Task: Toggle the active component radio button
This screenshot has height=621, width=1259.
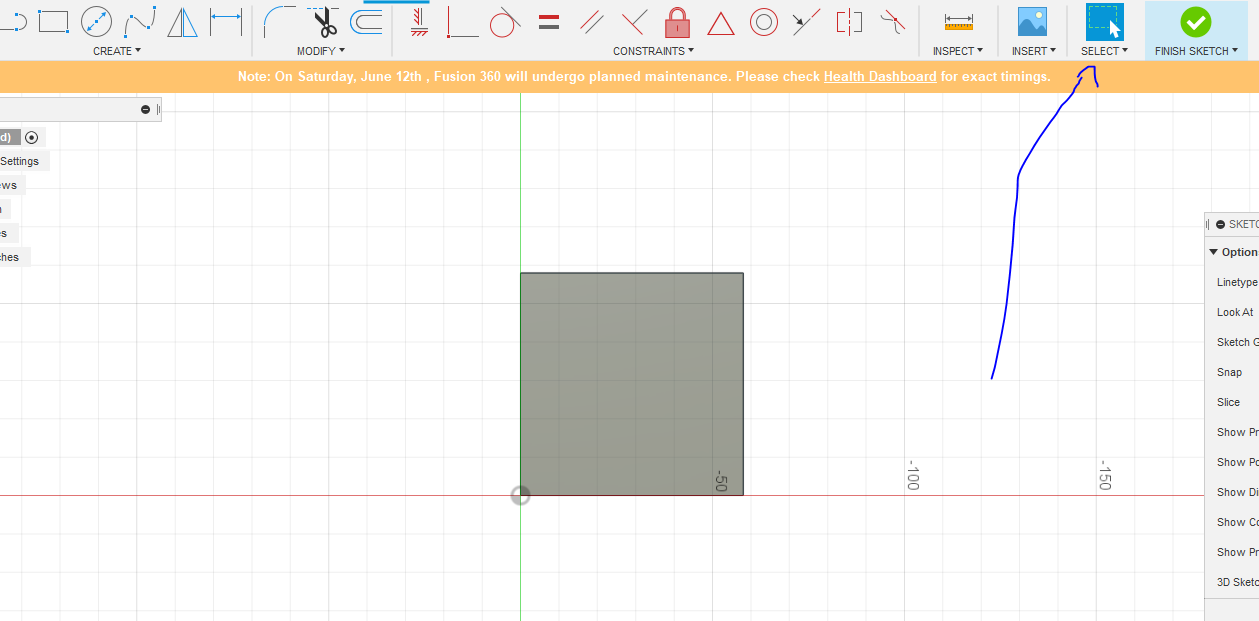Action: point(31,137)
